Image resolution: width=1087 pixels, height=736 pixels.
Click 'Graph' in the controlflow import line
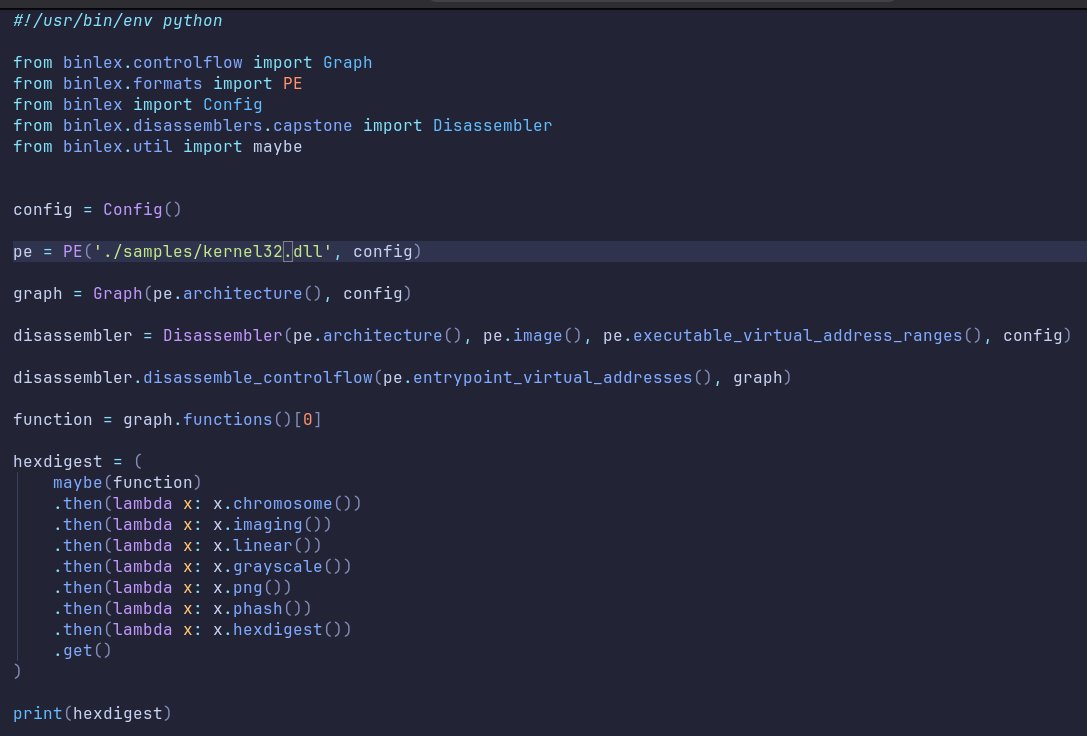point(347,63)
